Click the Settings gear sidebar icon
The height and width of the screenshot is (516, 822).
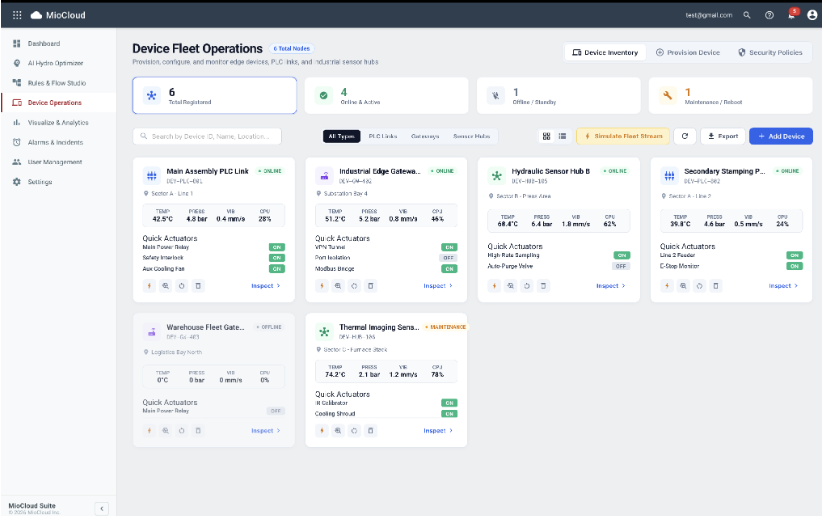coord(17,181)
